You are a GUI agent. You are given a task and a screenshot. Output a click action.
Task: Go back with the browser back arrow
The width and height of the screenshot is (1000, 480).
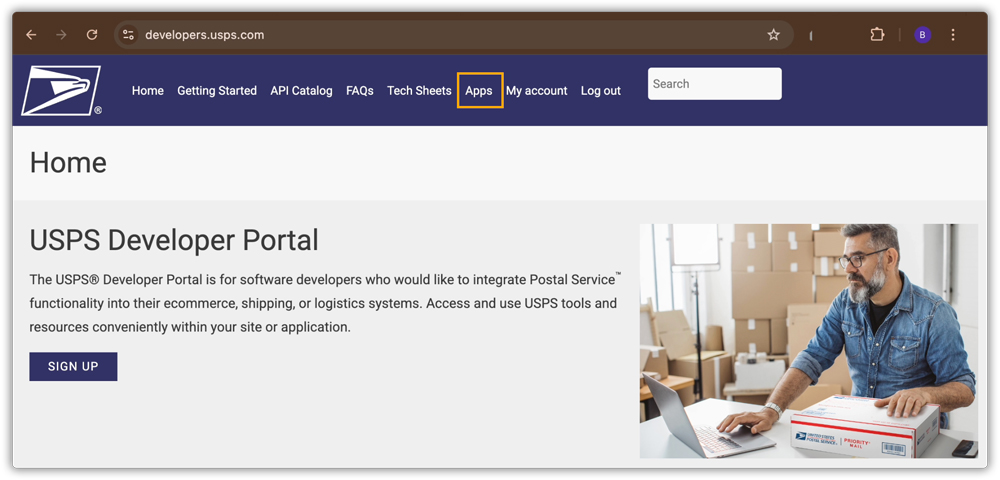pos(31,35)
